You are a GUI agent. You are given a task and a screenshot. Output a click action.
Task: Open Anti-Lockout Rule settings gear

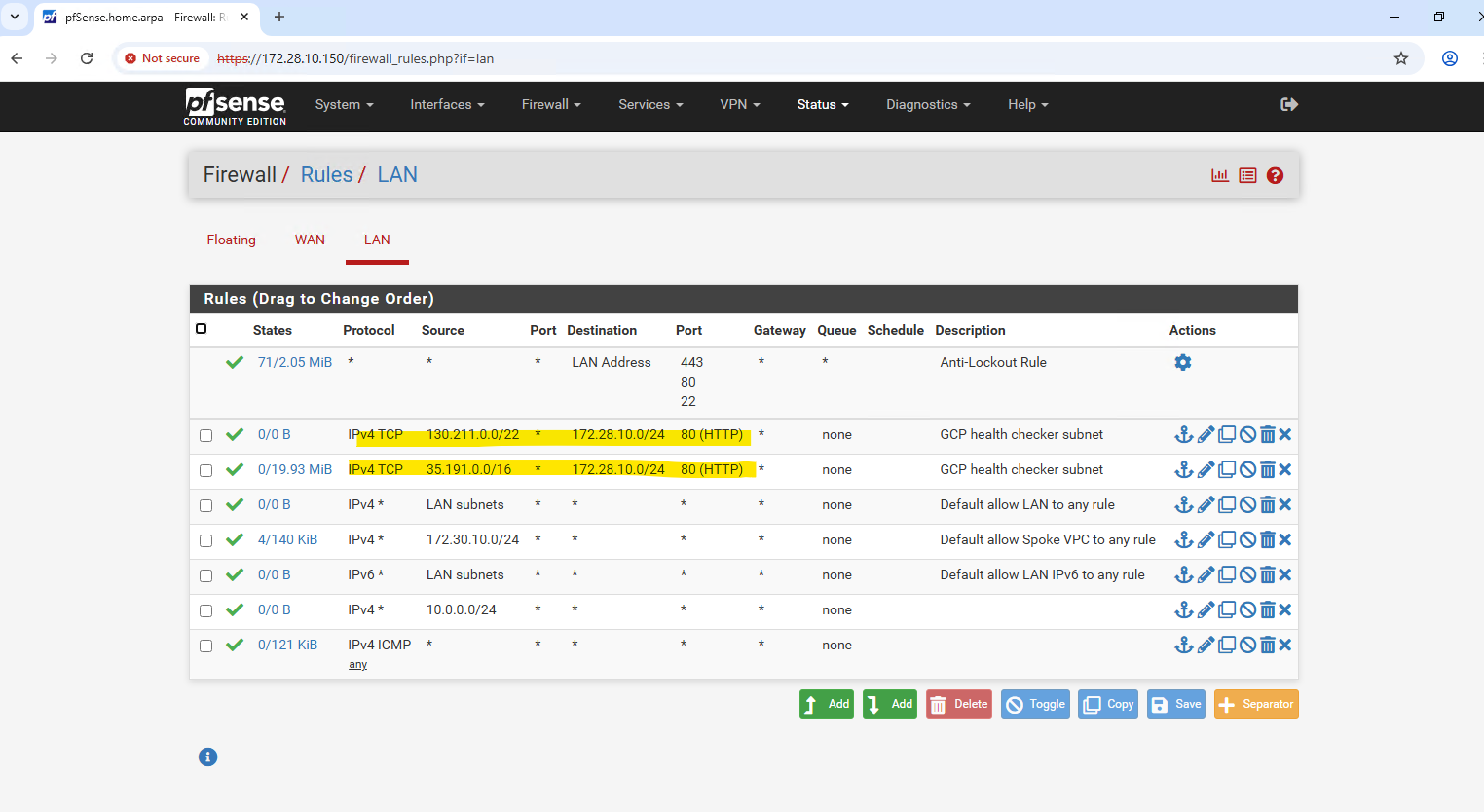1183,363
